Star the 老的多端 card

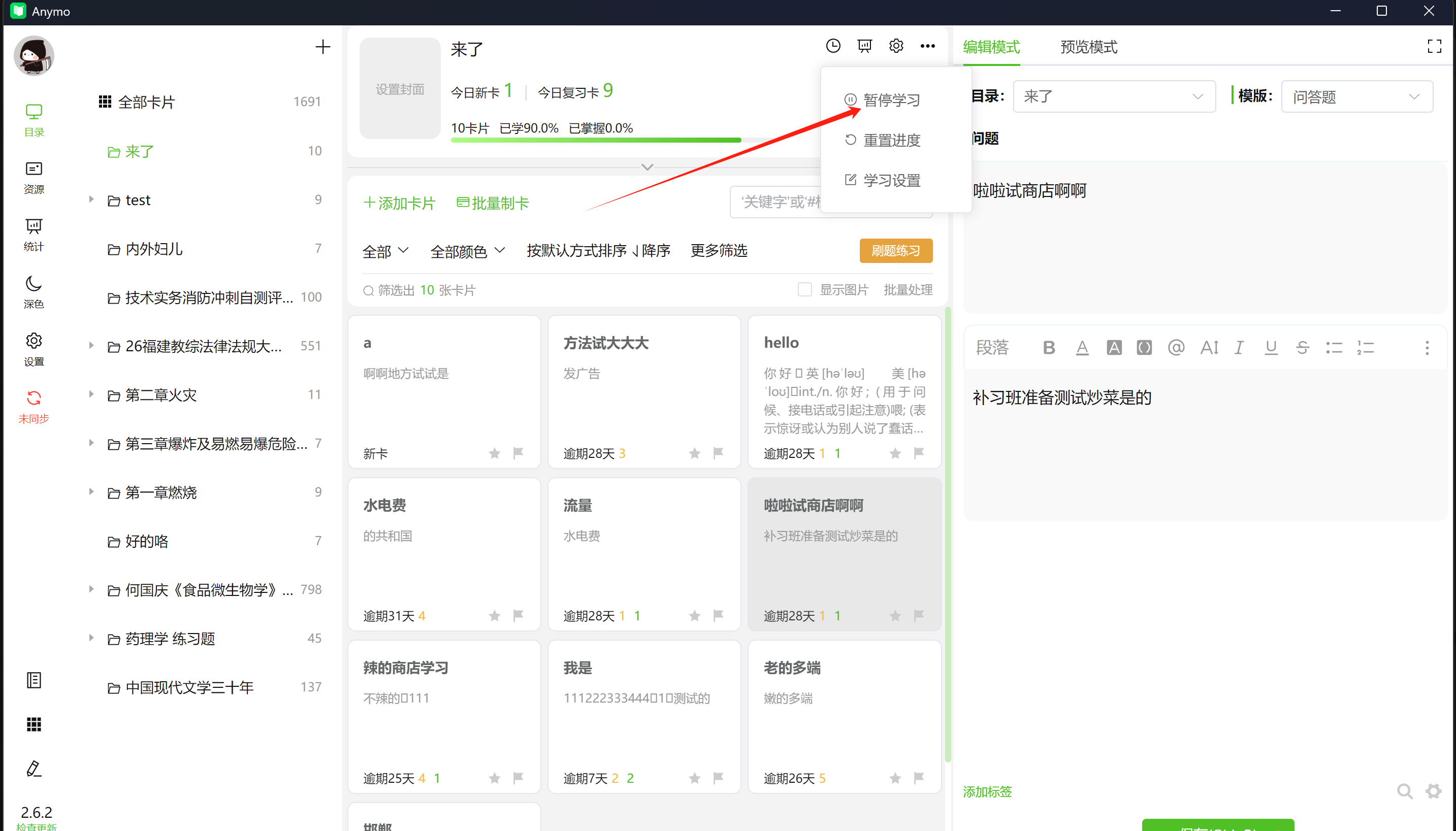895,778
